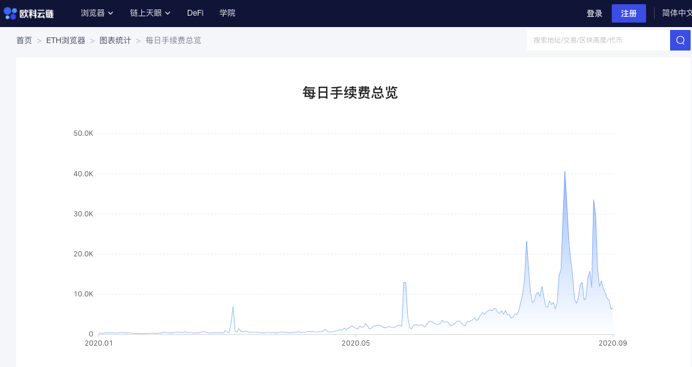The height and width of the screenshot is (367, 692).
Task: Click the chart title 每日手续费总览
Action: point(350,93)
